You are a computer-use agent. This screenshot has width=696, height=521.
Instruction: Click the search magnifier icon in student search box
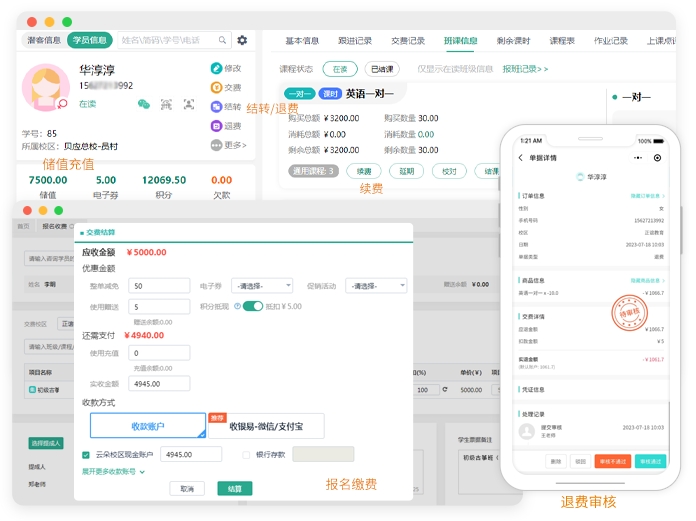222,40
